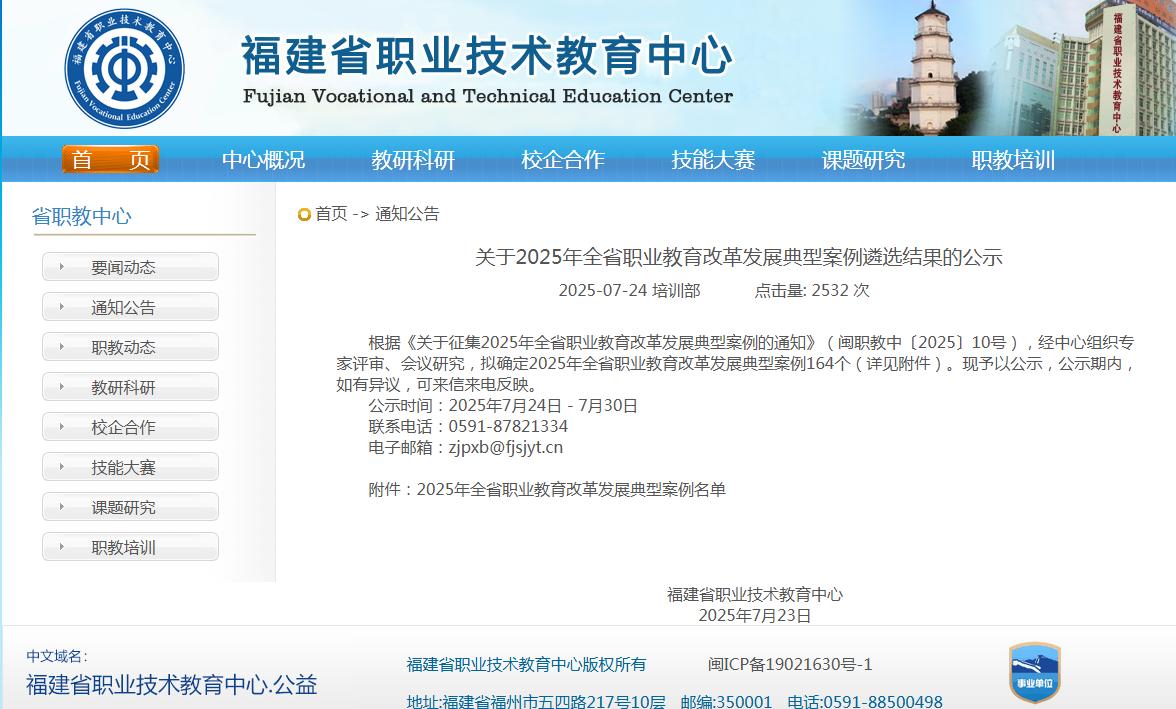Click the yellow breadcrumb bullet icon

click(304, 215)
